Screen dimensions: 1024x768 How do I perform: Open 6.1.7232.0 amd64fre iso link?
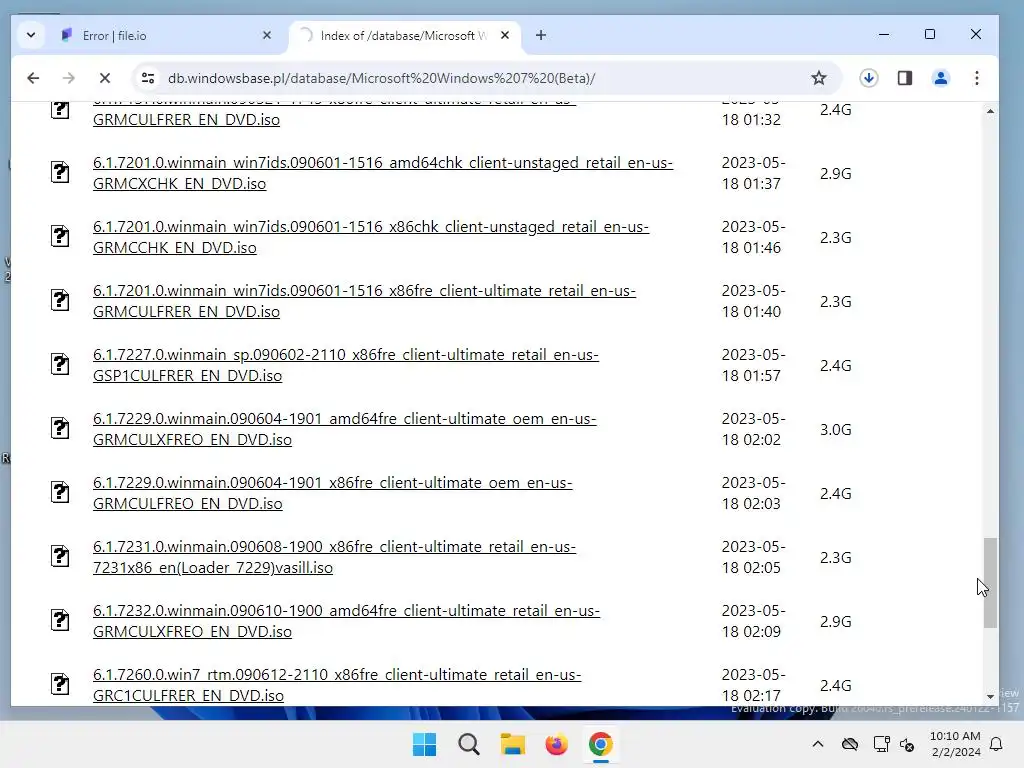[x=346, y=621]
